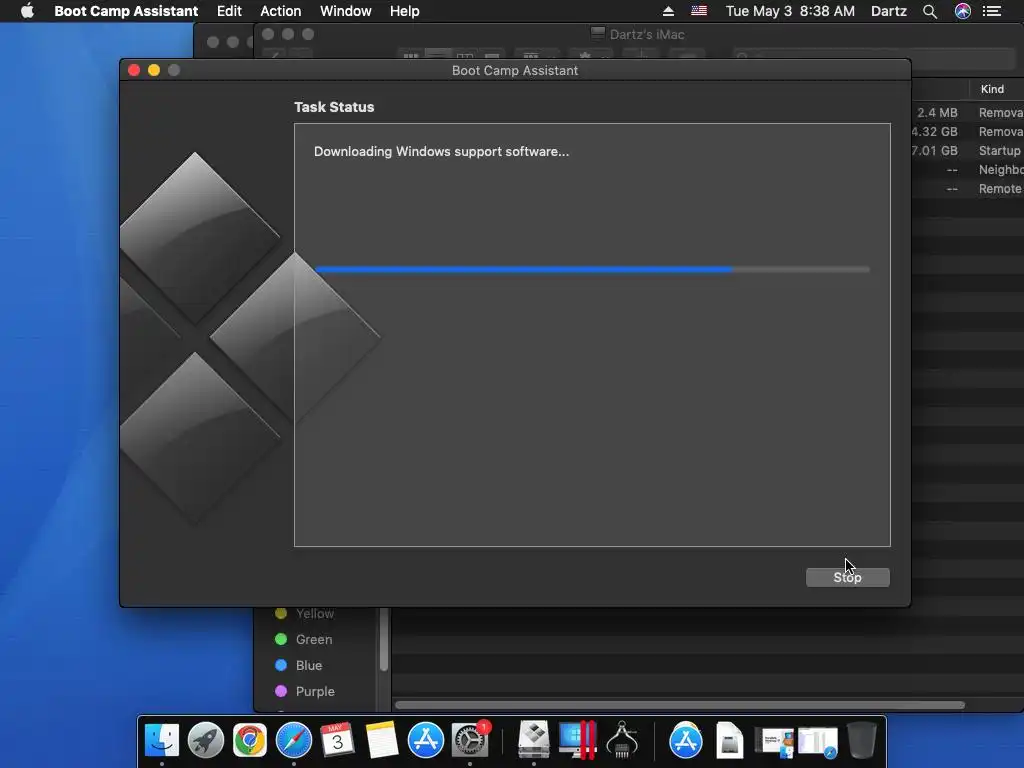This screenshot has width=1024, height=768.
Task: Open Parallels Desktop from the Dock
Action: [x=578, y=741]
